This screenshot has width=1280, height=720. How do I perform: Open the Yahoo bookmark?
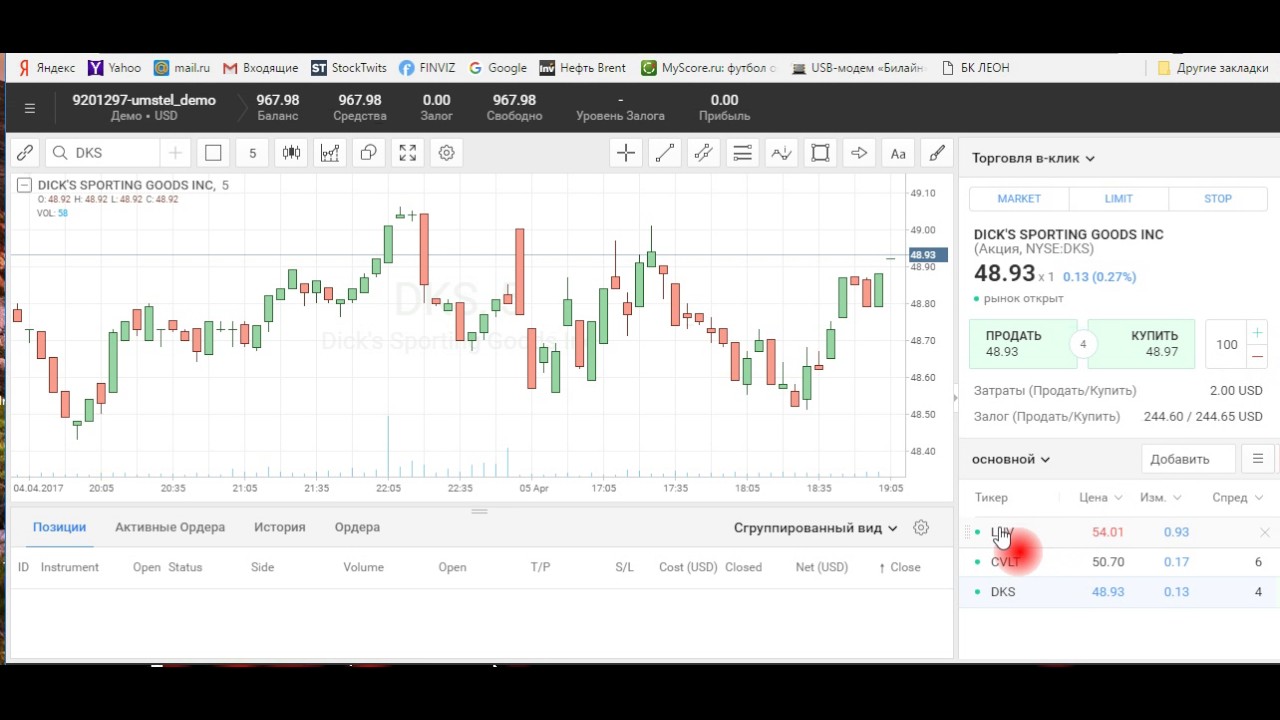114,68
